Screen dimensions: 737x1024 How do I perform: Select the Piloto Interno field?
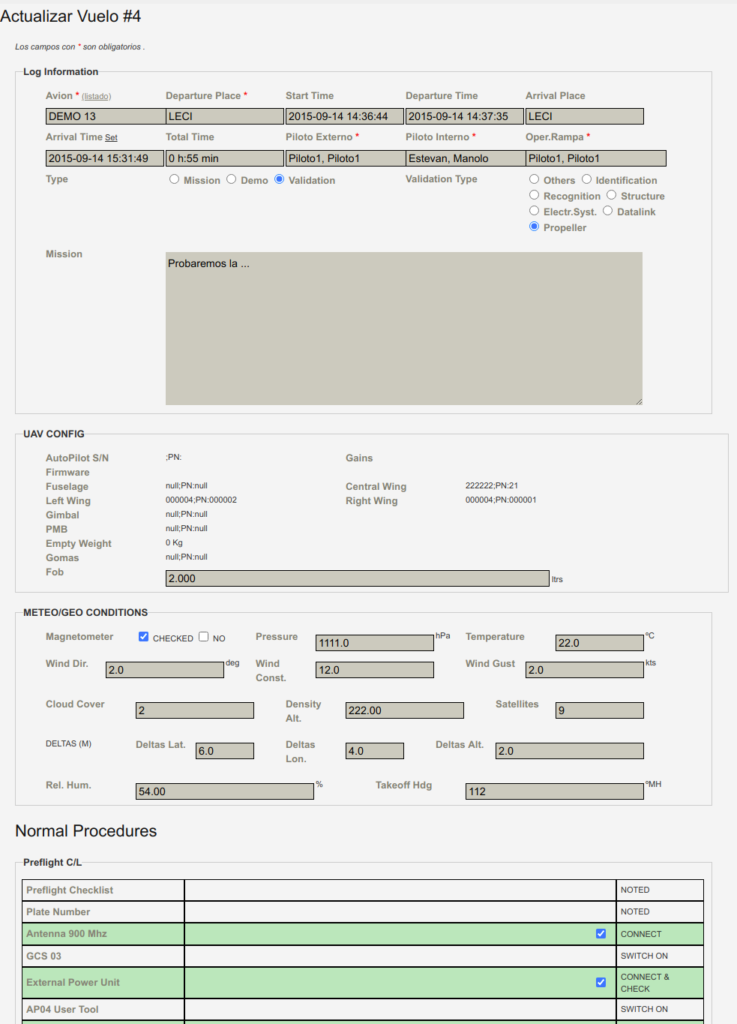coord(464,158)
